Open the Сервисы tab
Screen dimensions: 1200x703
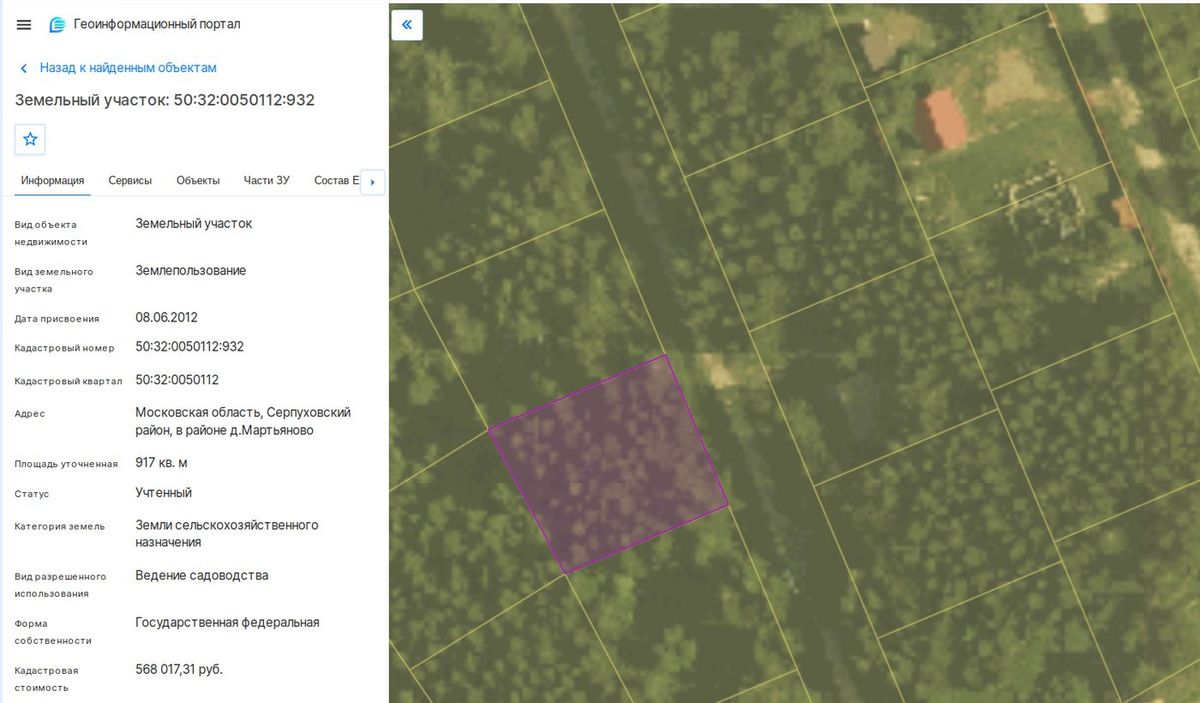coord(130,180)
